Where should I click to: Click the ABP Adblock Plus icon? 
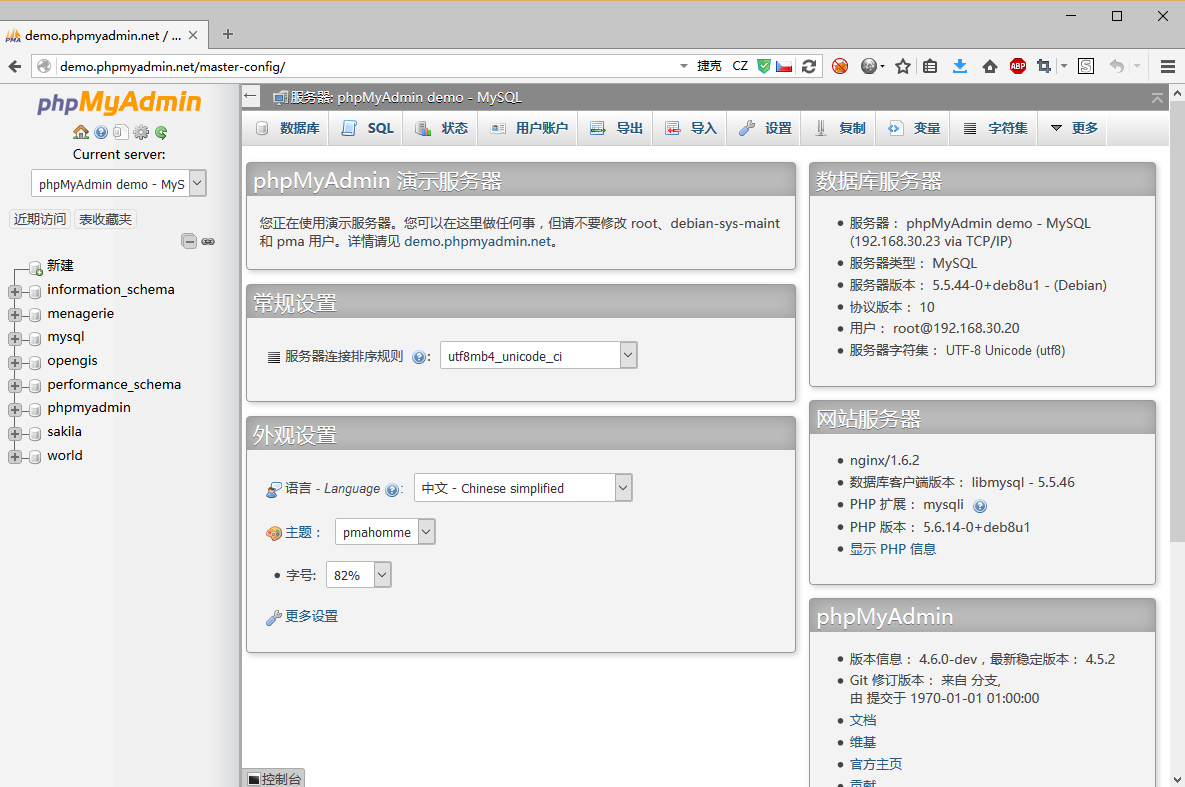(x=1018, y=66)
